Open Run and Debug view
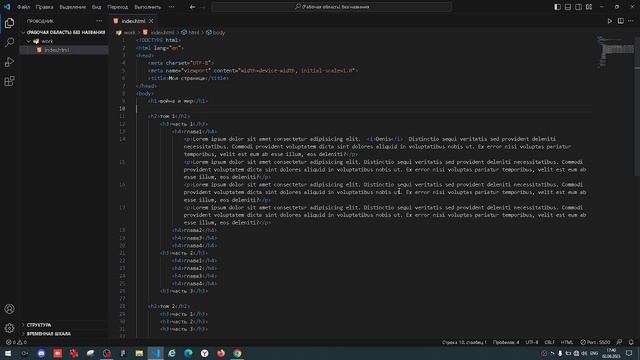Image resolution: width=640 pixels, height=360 pixels. click(9, 62)
